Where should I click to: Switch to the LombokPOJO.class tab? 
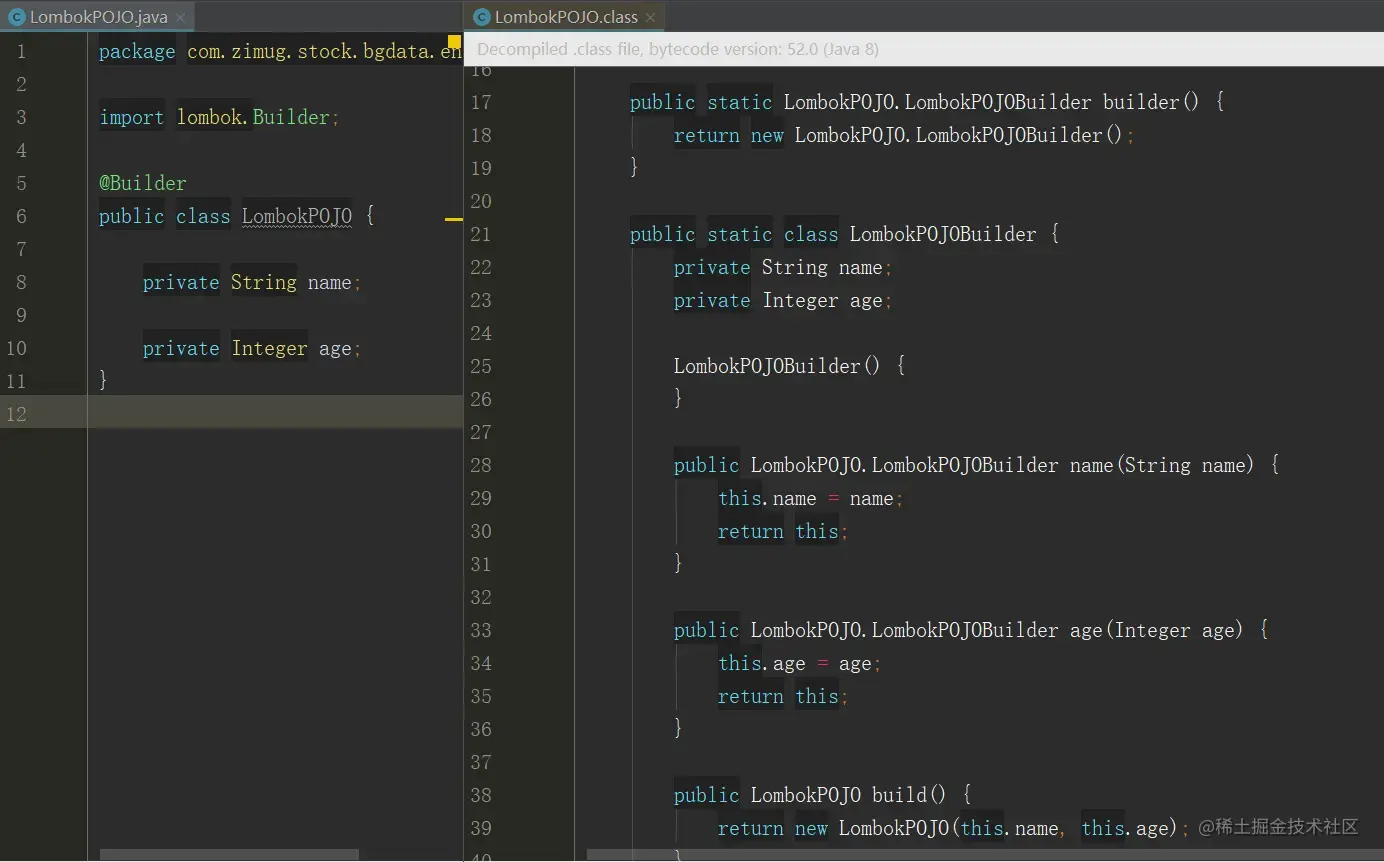pos(565,17)
